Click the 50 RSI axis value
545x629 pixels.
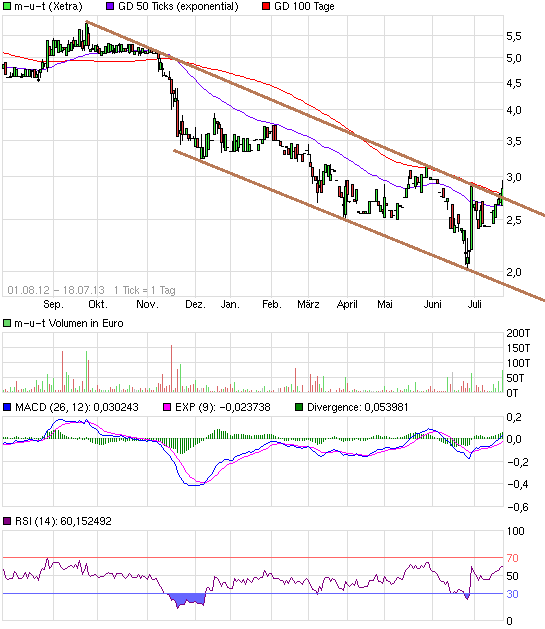click(x=513, y=576)
